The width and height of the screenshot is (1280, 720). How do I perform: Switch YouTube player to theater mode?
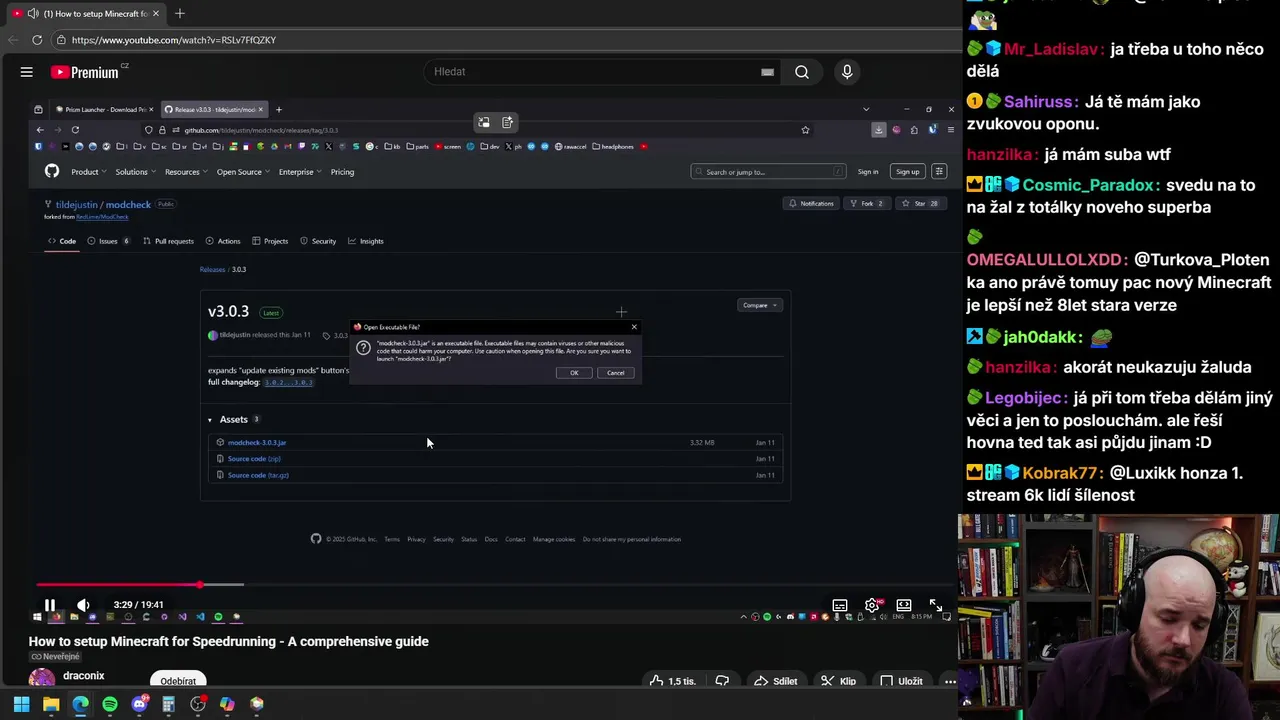pos(904,605)
